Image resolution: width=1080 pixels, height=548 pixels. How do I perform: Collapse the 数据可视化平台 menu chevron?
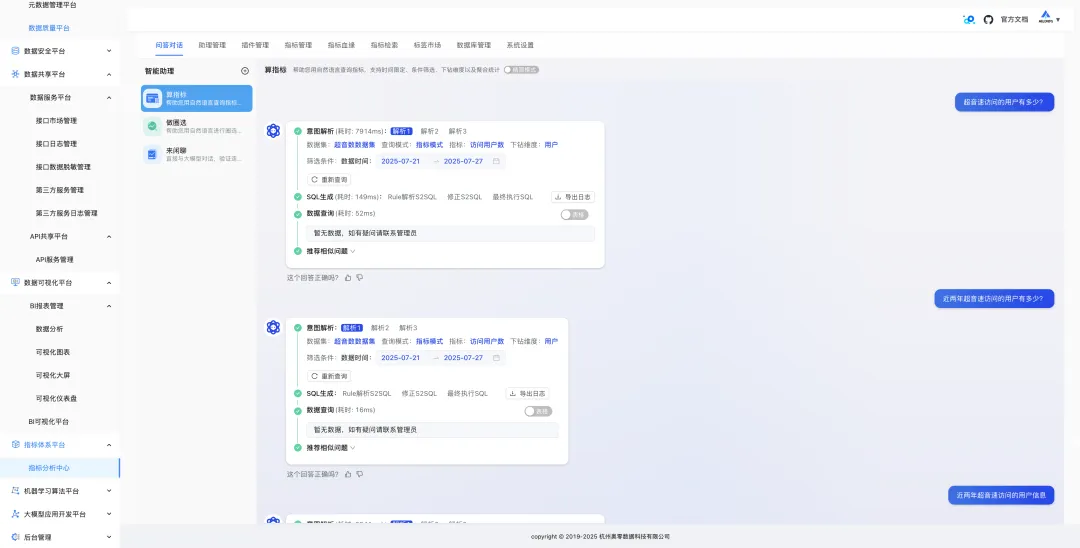point(109,282)
